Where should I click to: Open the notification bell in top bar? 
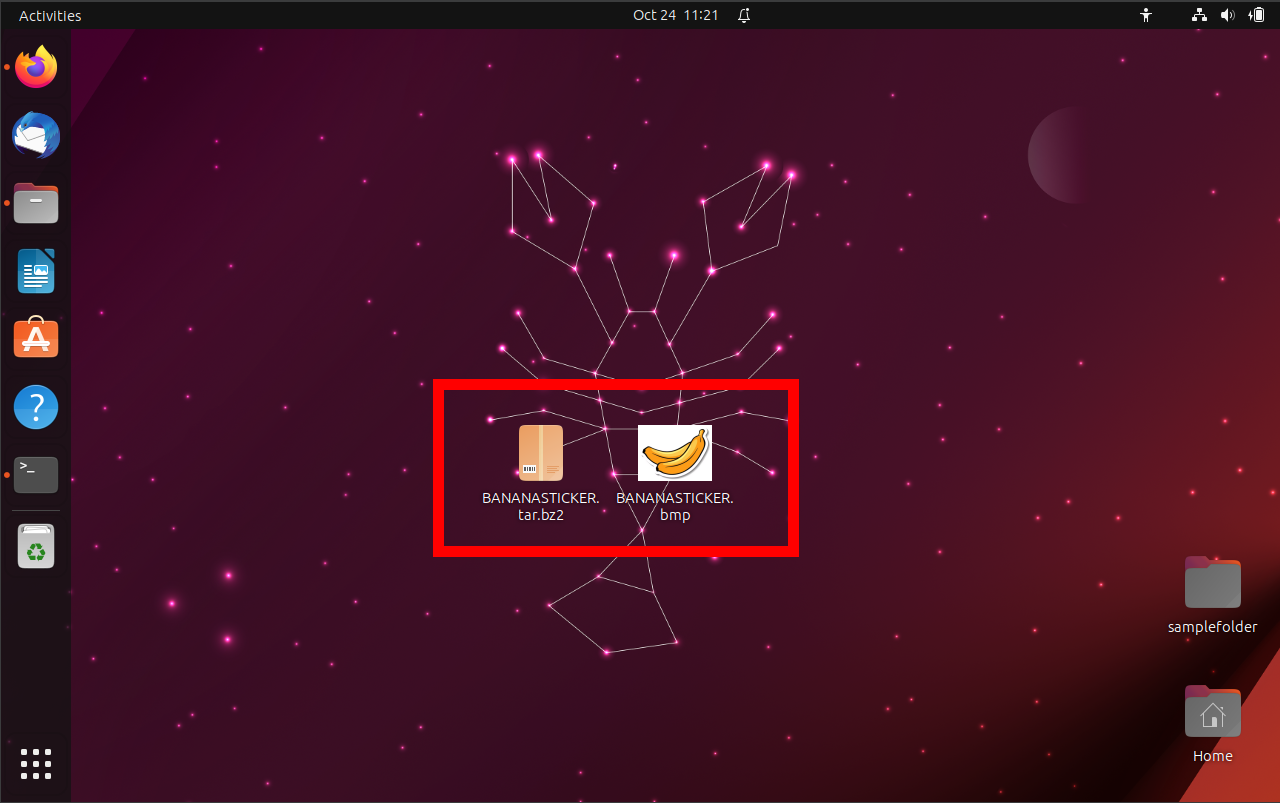(x=742, y=15)
